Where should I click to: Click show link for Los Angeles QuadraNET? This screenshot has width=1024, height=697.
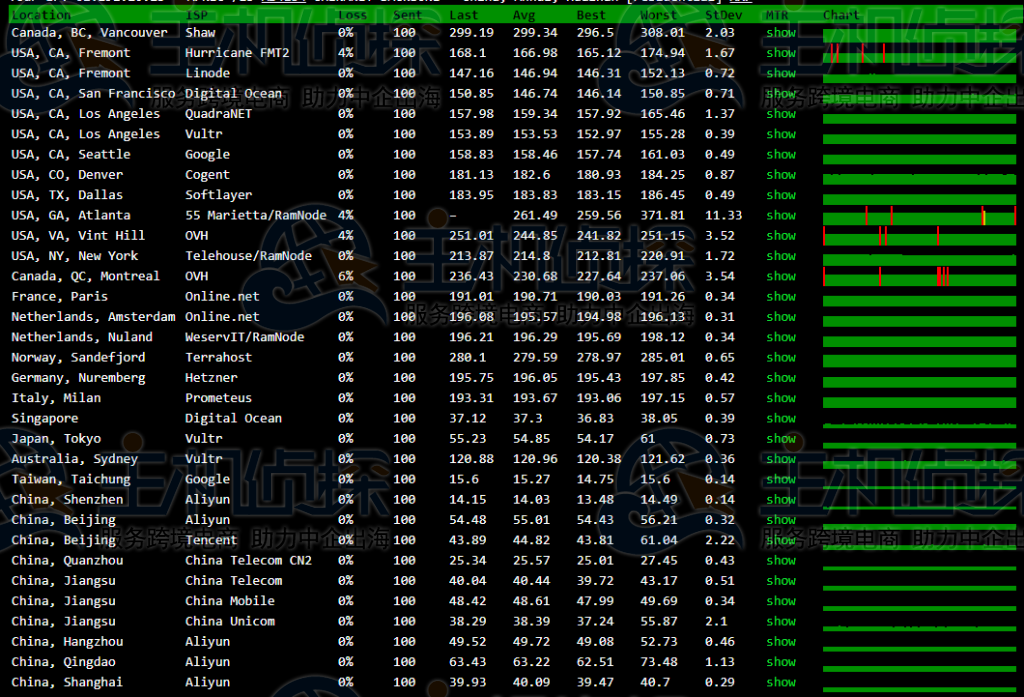pos(781,114)
